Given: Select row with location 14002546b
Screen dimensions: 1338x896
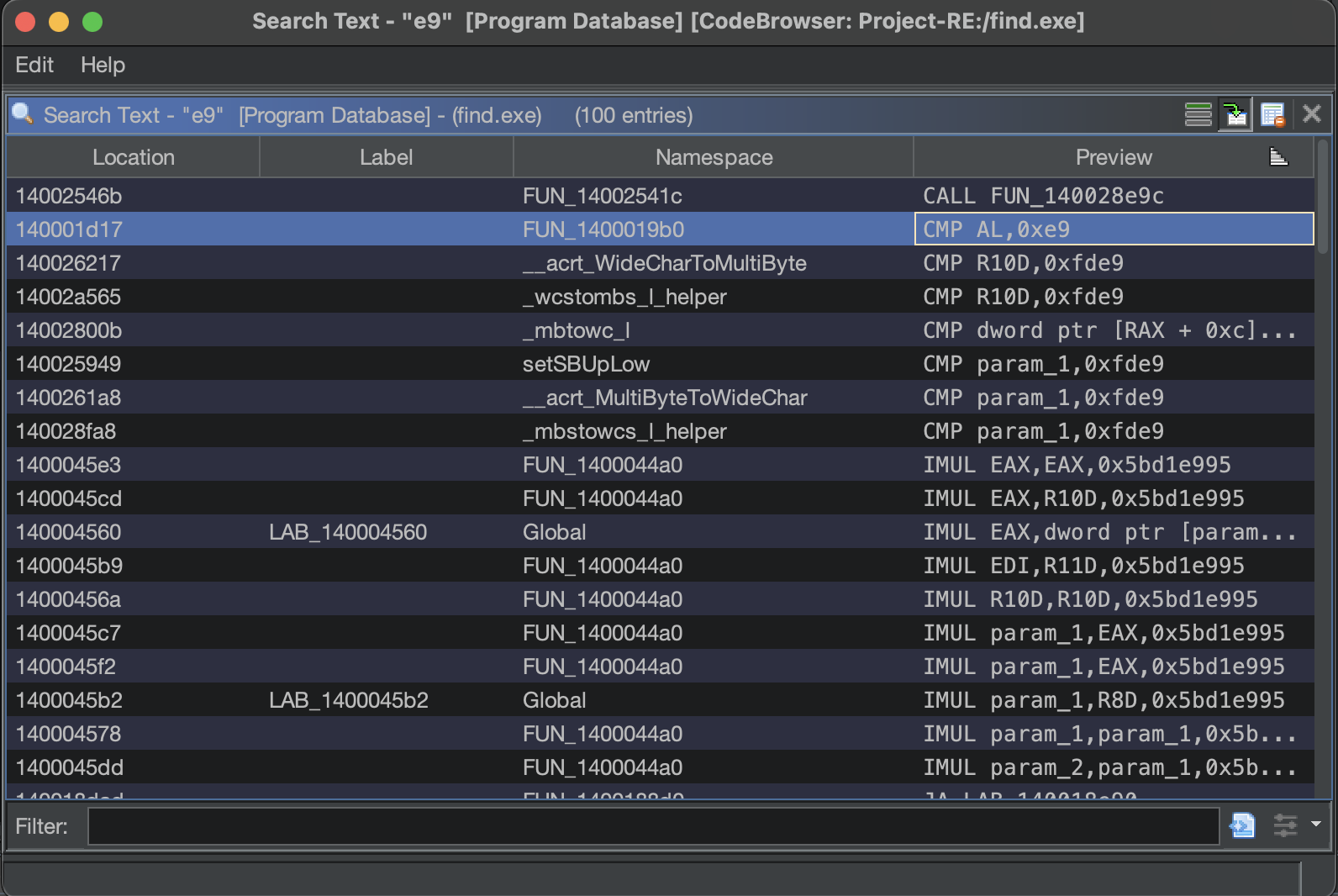Looking at the screenshot, I should 660,196.
